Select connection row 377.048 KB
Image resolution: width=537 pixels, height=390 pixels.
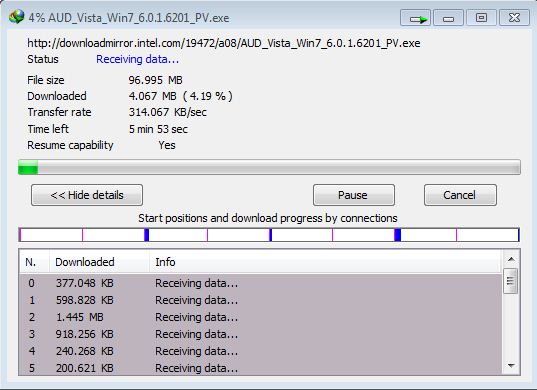point(261,283)
